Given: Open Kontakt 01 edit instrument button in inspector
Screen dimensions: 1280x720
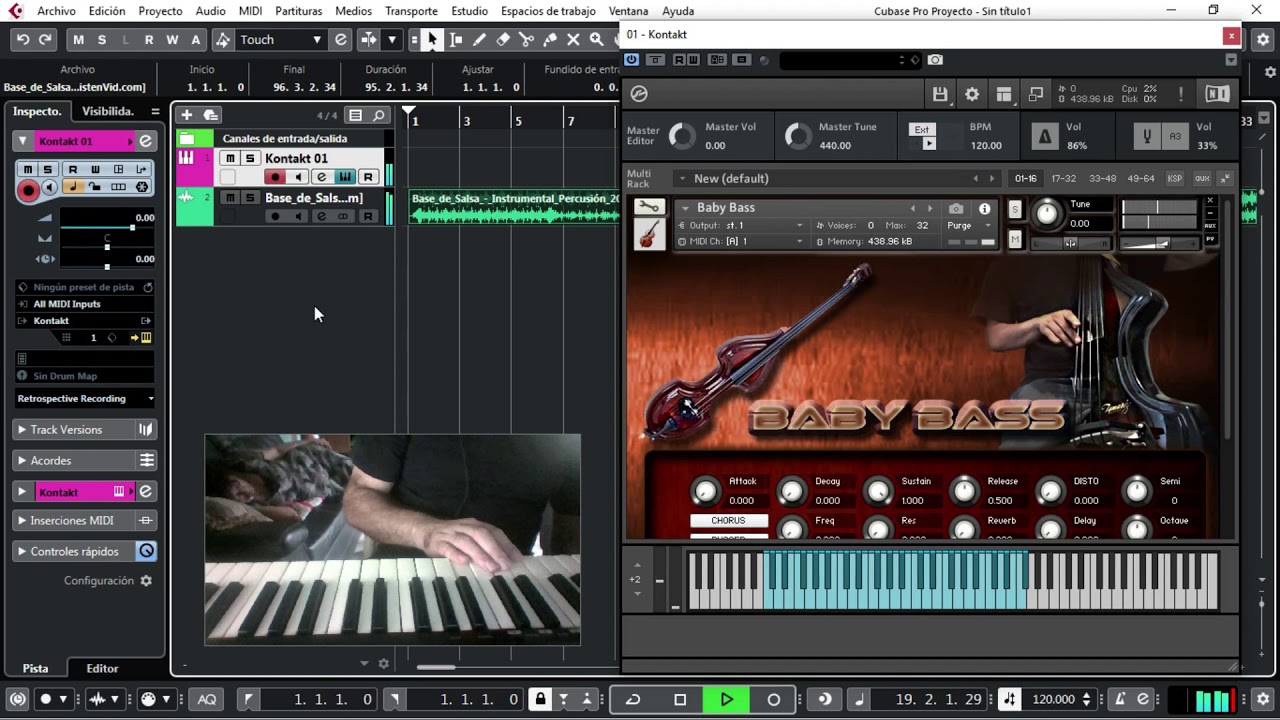Looking at the screenshot, I should coord(145,141).
